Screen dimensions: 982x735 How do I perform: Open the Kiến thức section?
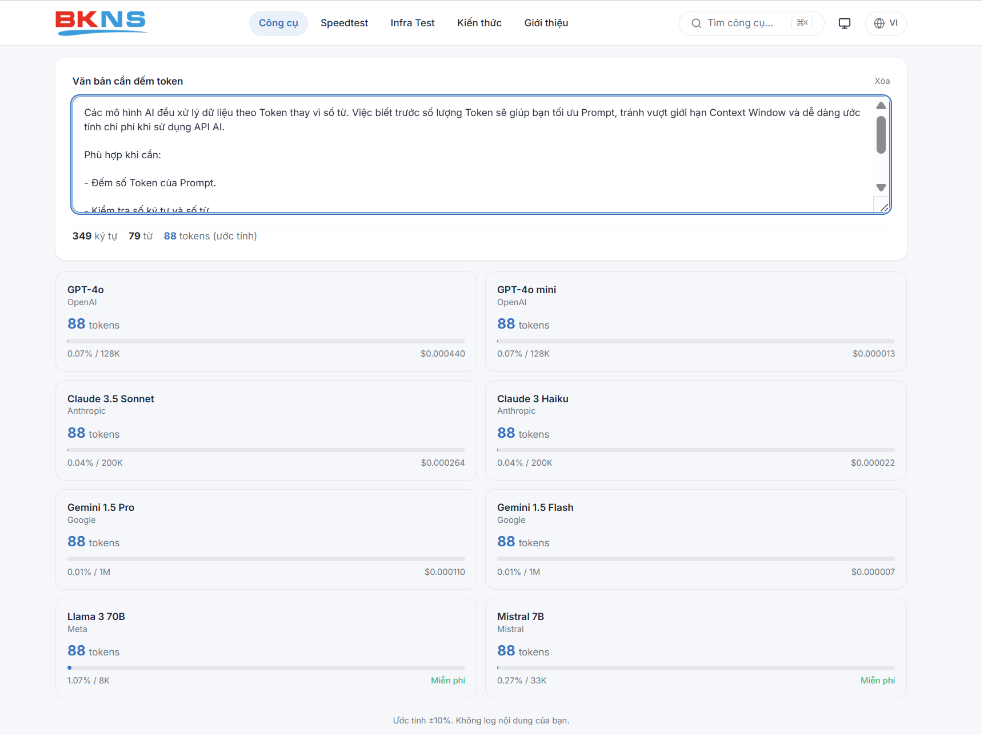[x=479, y=23]
